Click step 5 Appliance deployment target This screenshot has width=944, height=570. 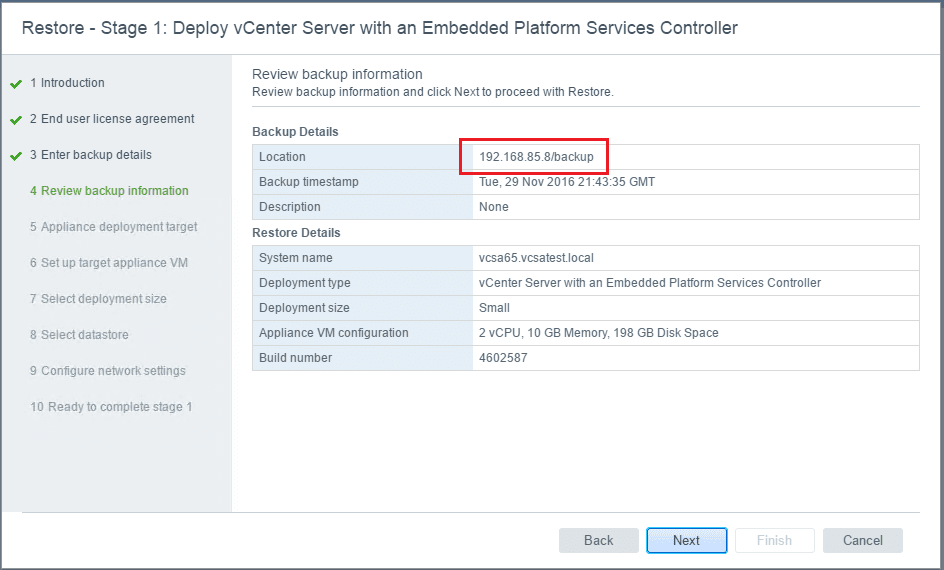point(113,227)
